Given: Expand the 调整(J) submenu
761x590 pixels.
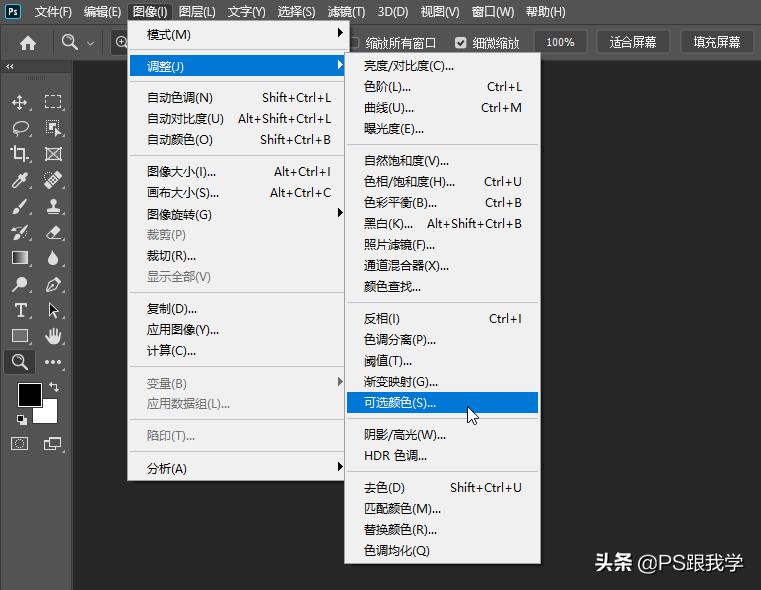Looking at the screenshot, I should coord(237,66).
